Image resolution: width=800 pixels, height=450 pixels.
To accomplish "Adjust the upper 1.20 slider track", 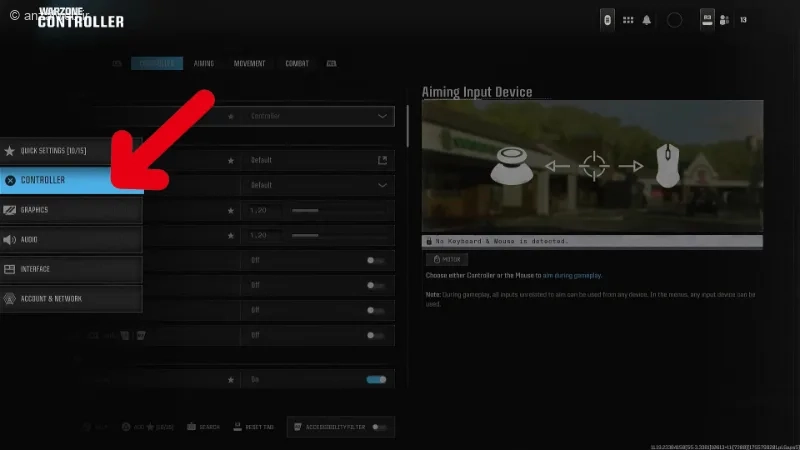I will [338, 210].
